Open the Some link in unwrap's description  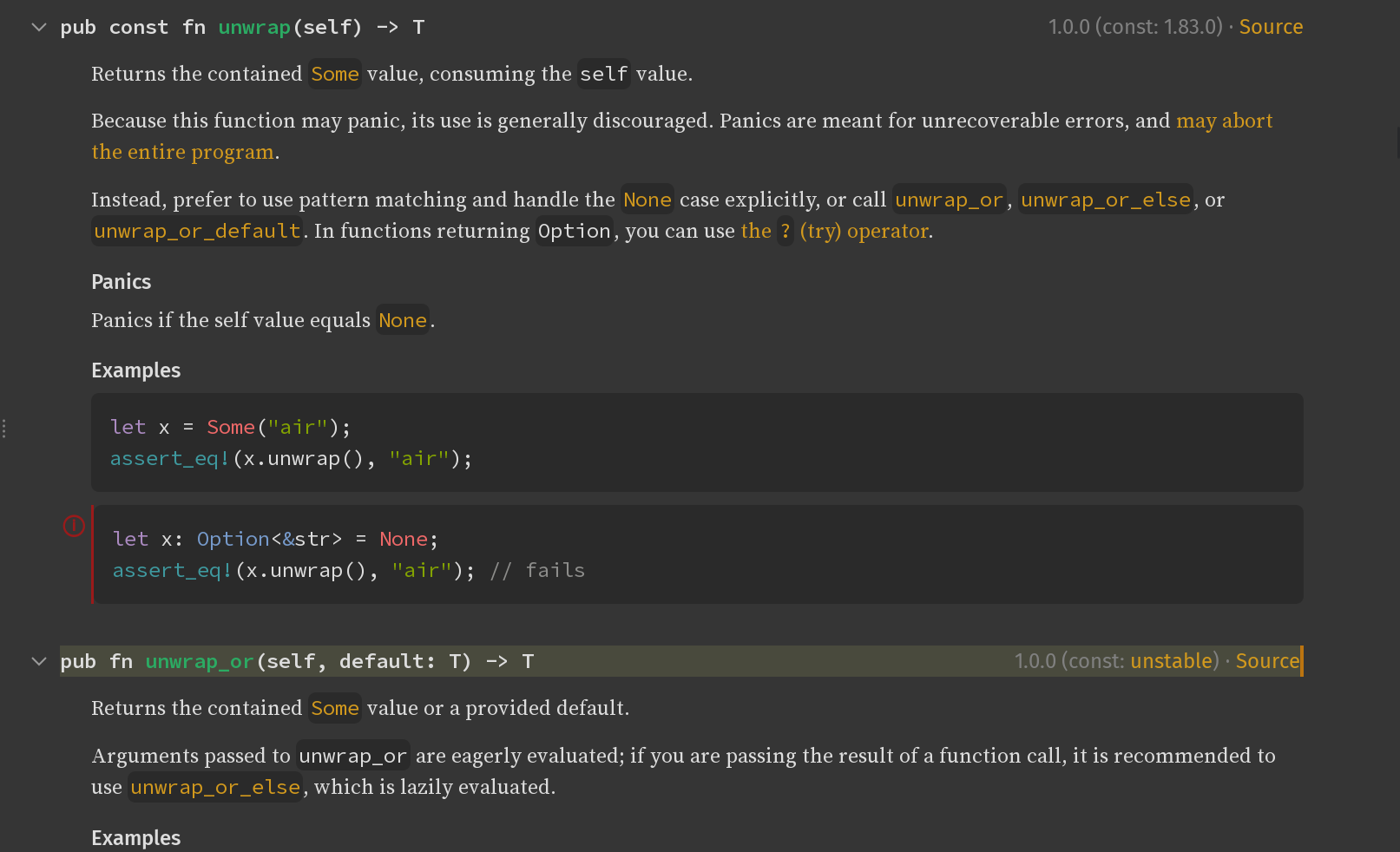pyautogui.click(x=335, y=74)
